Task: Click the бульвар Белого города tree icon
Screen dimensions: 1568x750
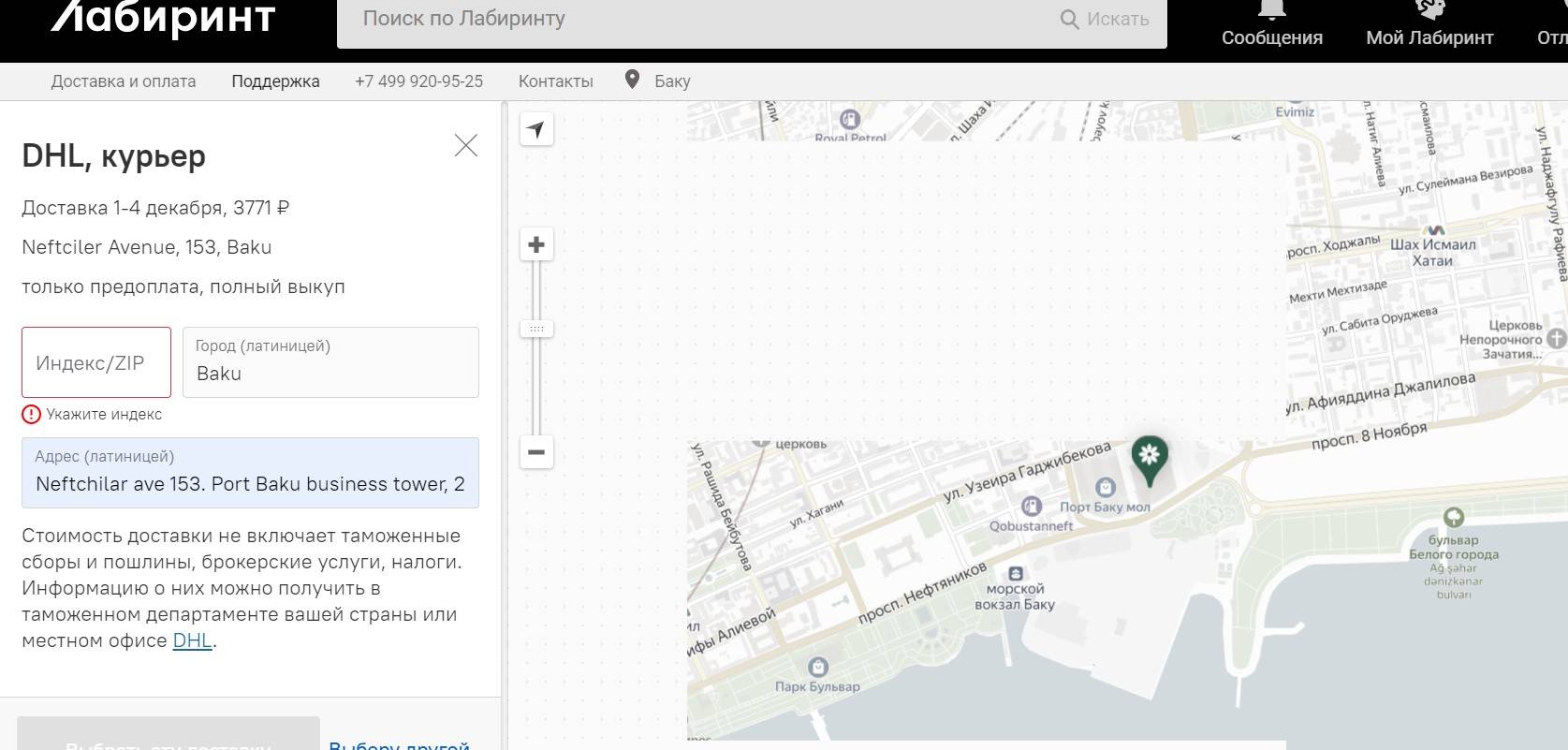Action: pos(1453,517)
